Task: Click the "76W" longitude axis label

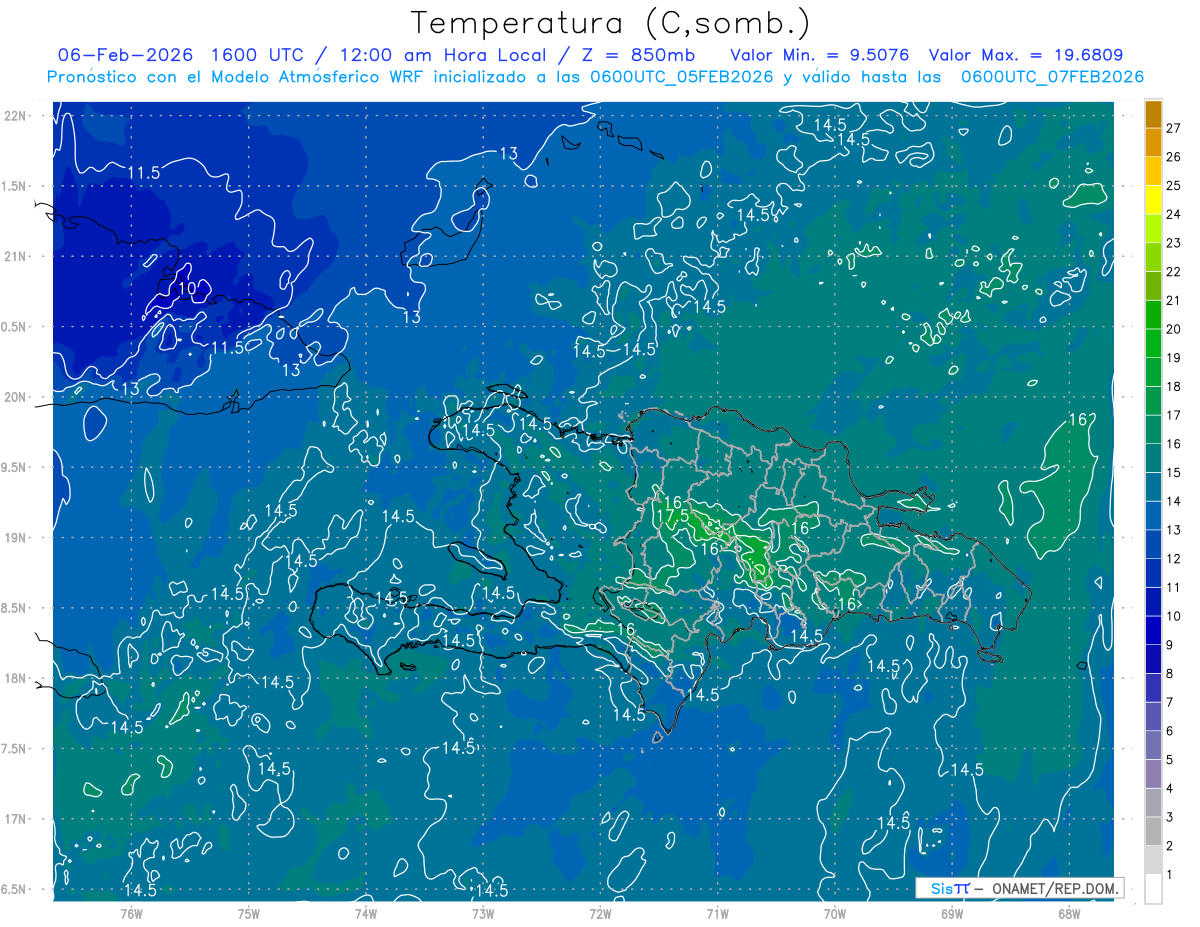Action: 131,913
